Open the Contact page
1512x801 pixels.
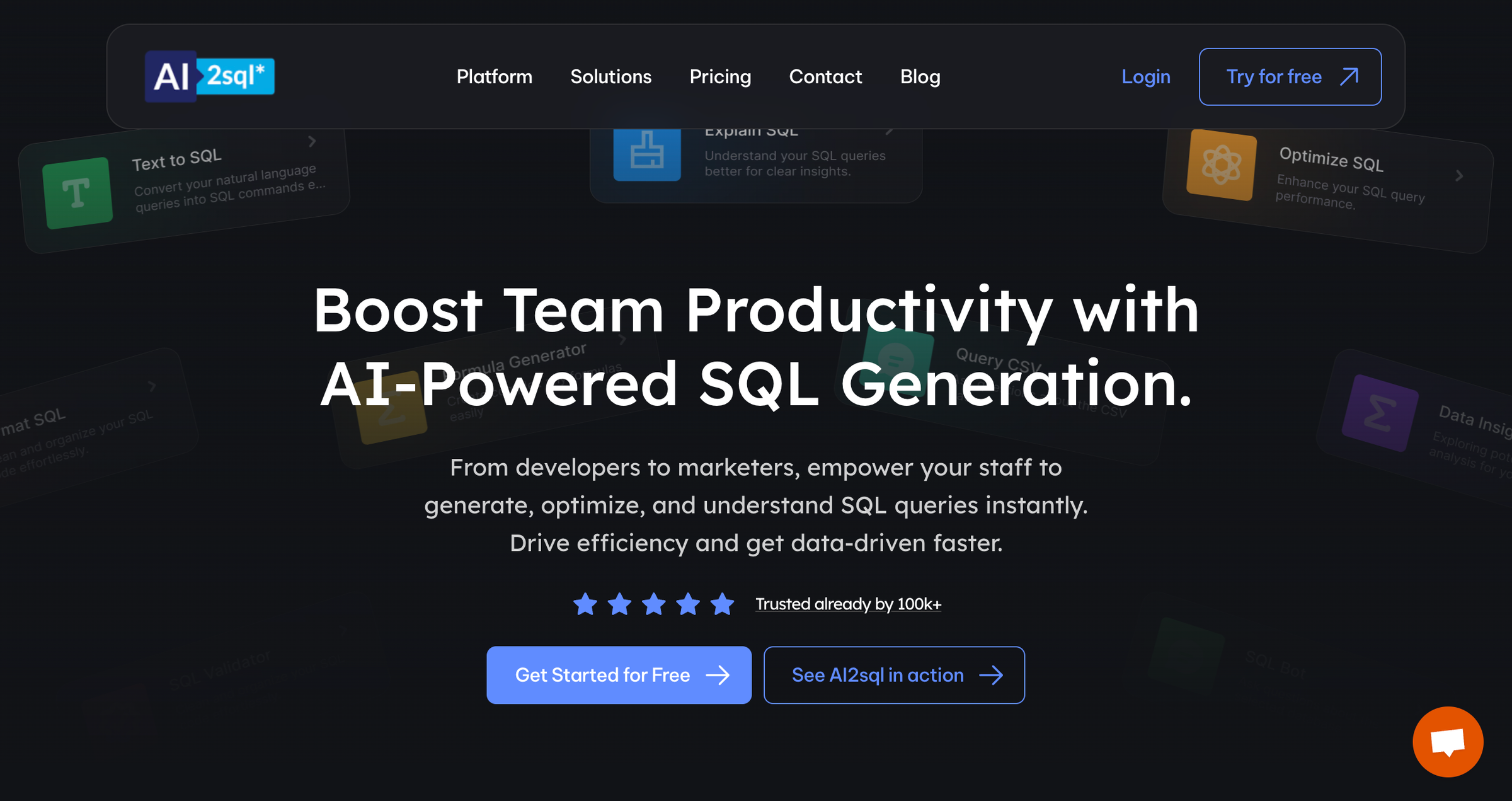825,77
